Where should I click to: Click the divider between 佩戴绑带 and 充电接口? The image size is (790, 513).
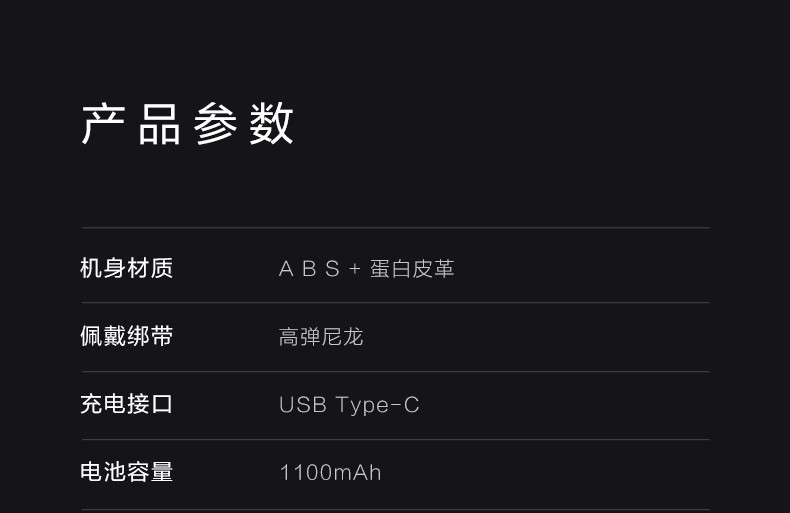click(395, 371)
